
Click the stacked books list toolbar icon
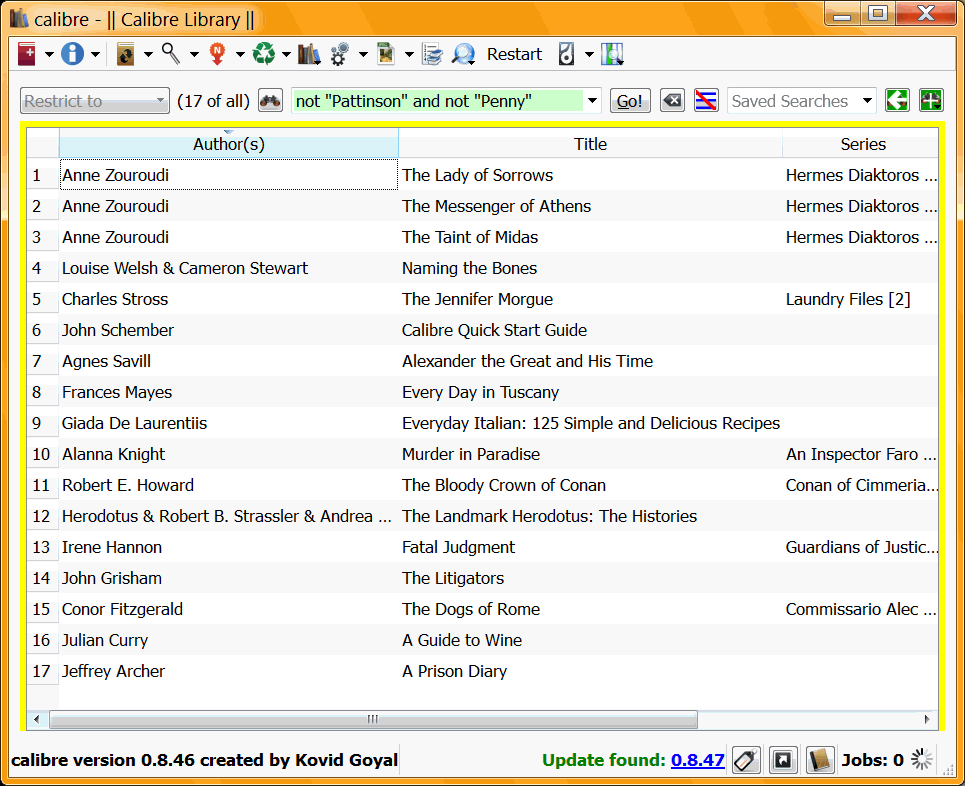432,54
